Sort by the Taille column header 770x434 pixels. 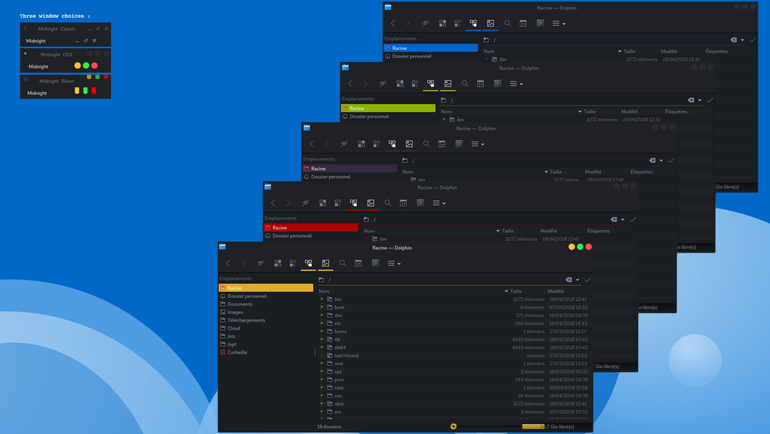[516, 291]
